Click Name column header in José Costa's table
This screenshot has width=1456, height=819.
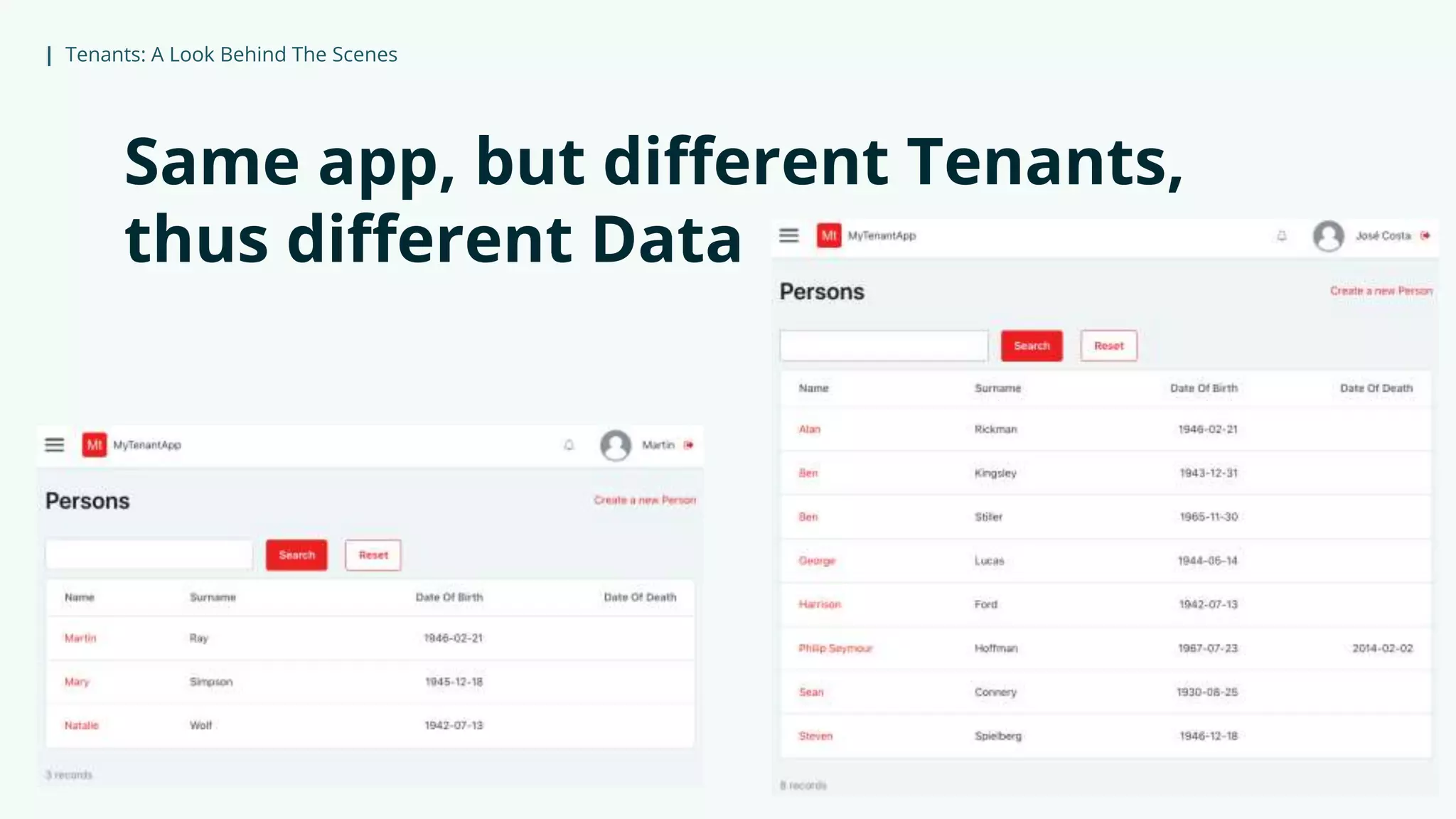tap(814, 388)
